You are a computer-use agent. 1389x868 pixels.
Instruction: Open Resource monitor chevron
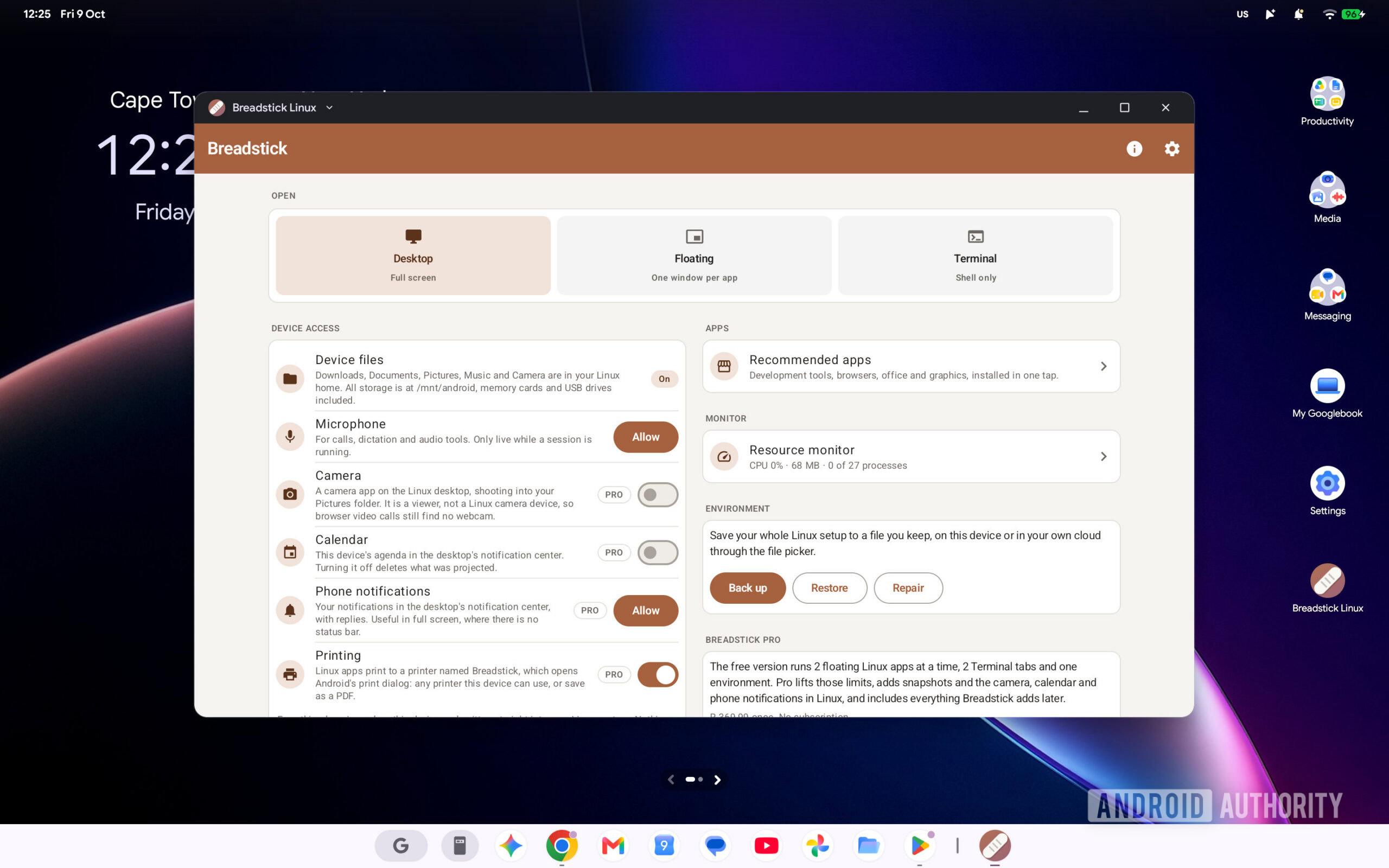point(1103,456)
